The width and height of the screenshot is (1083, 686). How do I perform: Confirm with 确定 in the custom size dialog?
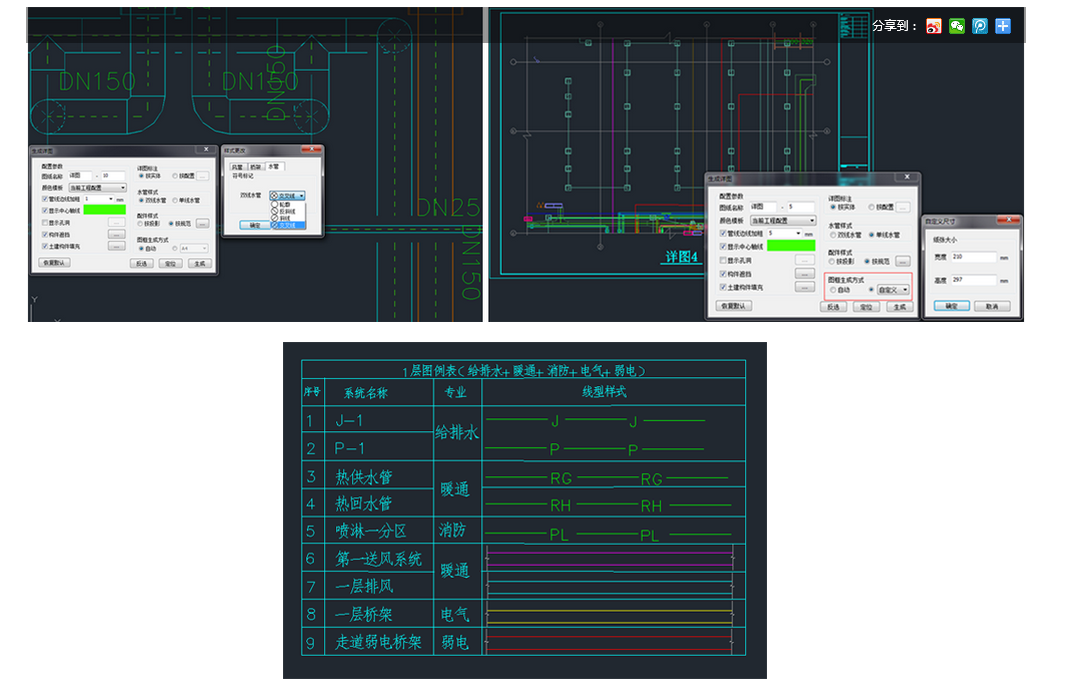coord(951,306)
